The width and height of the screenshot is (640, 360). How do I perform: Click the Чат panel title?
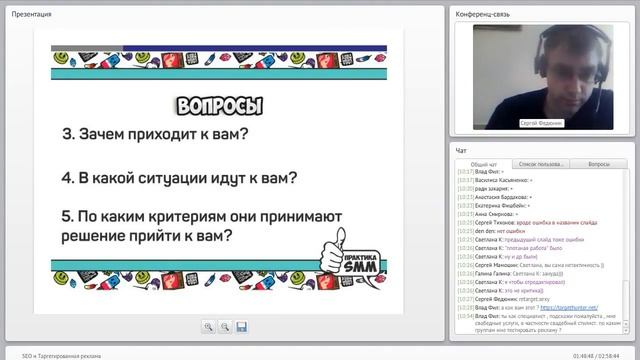[x=461, y=151]
